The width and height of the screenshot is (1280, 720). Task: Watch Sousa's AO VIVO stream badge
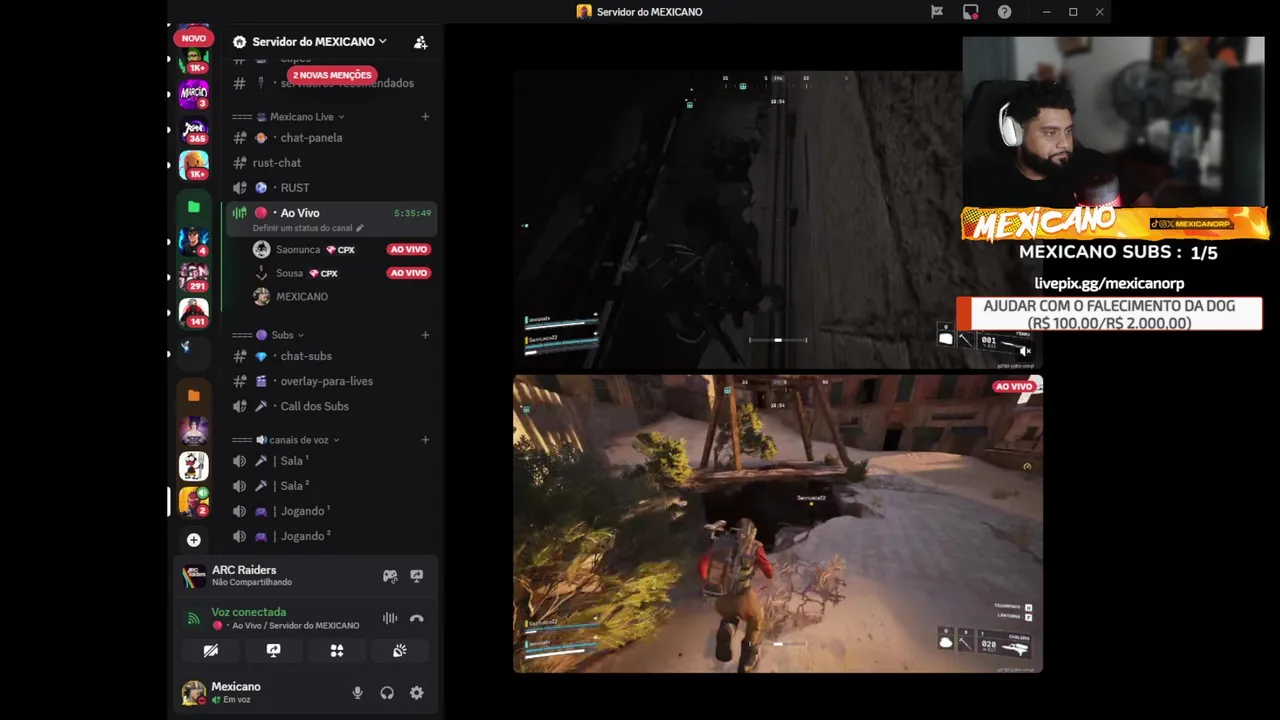click(409, 273)
